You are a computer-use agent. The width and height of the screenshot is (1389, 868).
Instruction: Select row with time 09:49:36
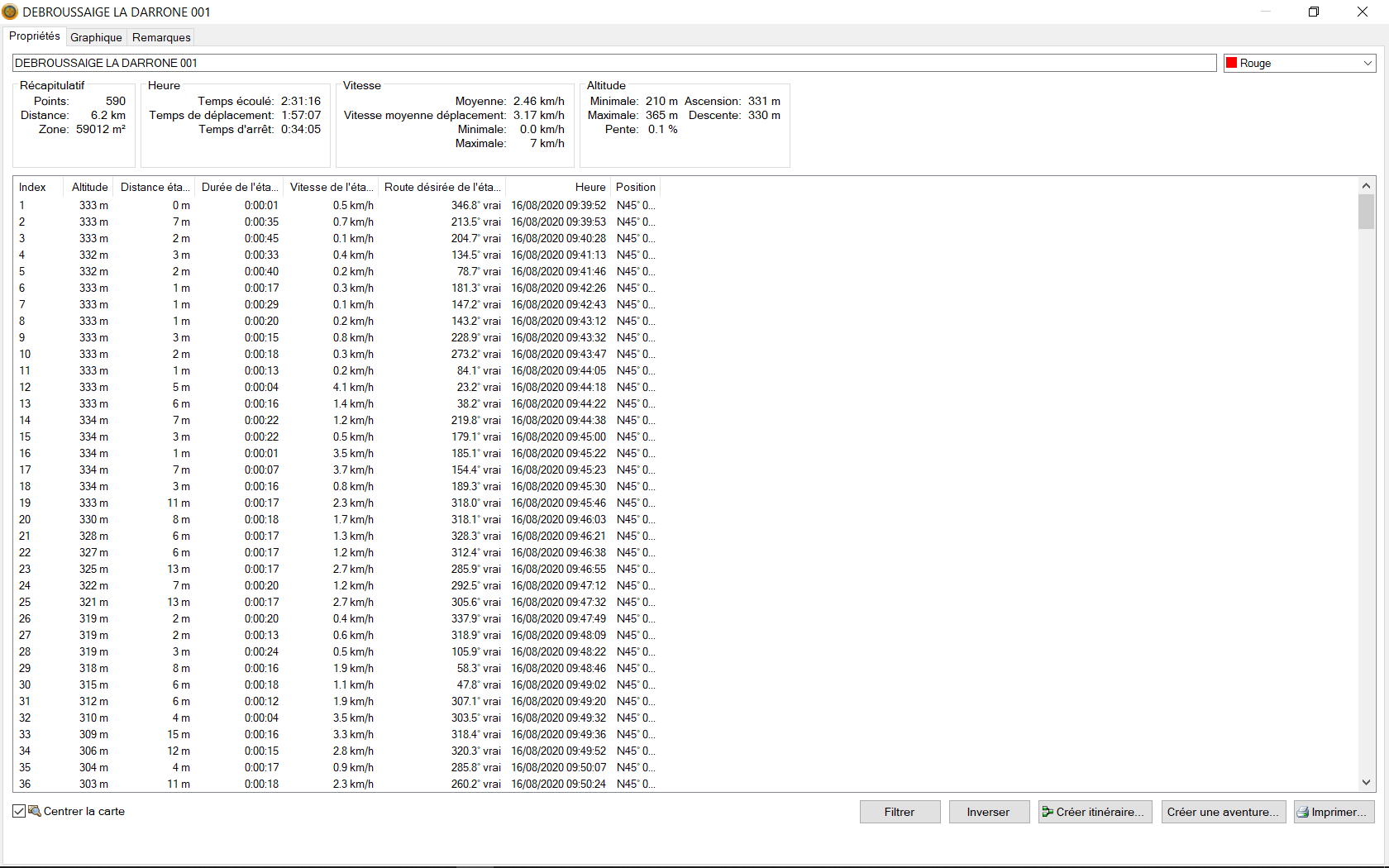click(337, 734)
